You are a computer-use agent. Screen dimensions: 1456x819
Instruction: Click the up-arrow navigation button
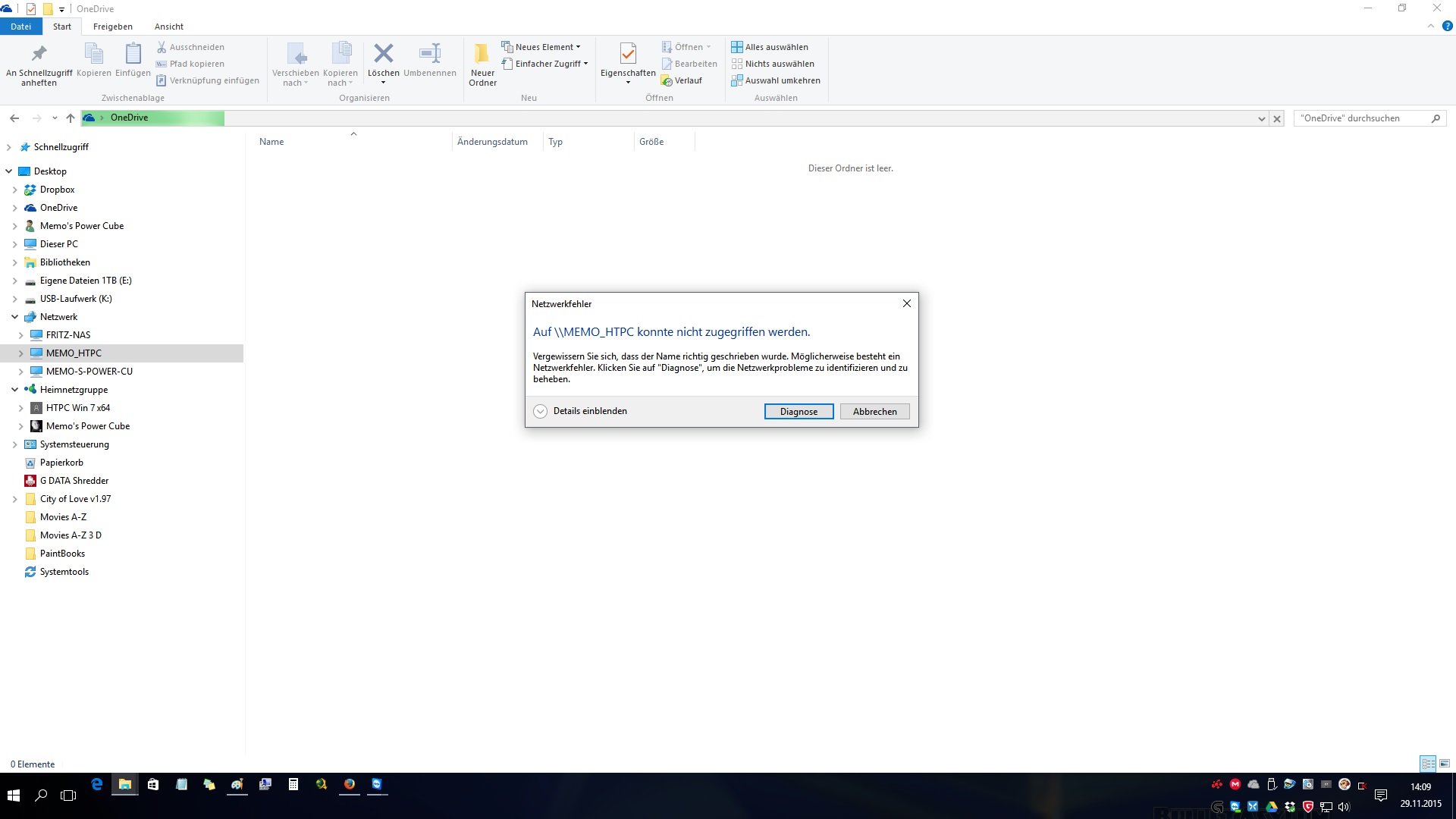click(71, 118)
